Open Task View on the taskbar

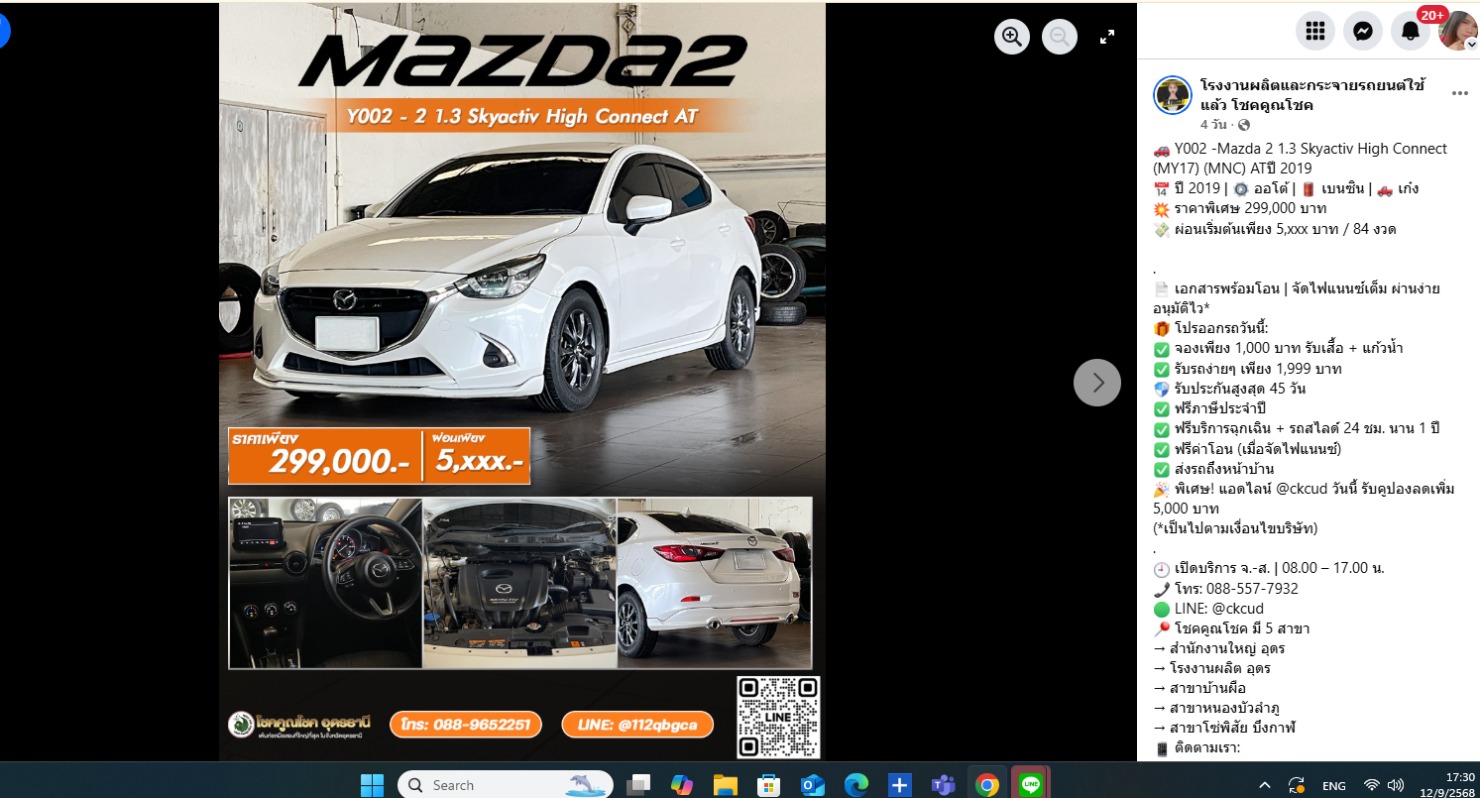(x=638, y=785)
